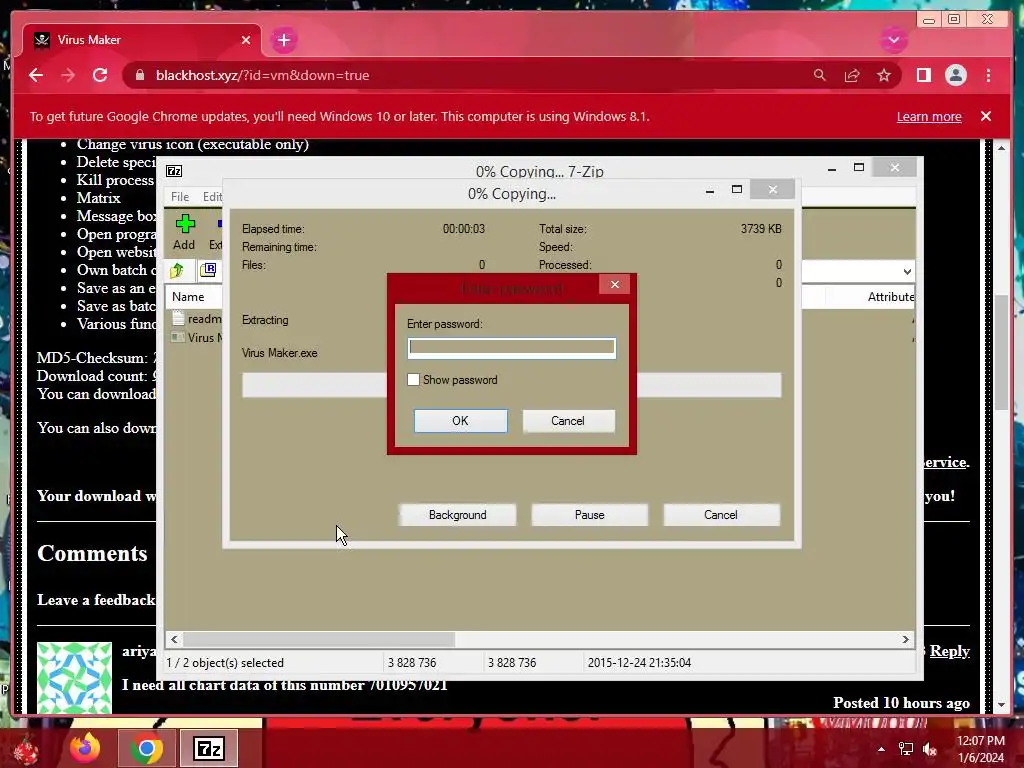Bookmark this page with the star icon
This screenshot has height=768, width=1024.
[884, 75]
